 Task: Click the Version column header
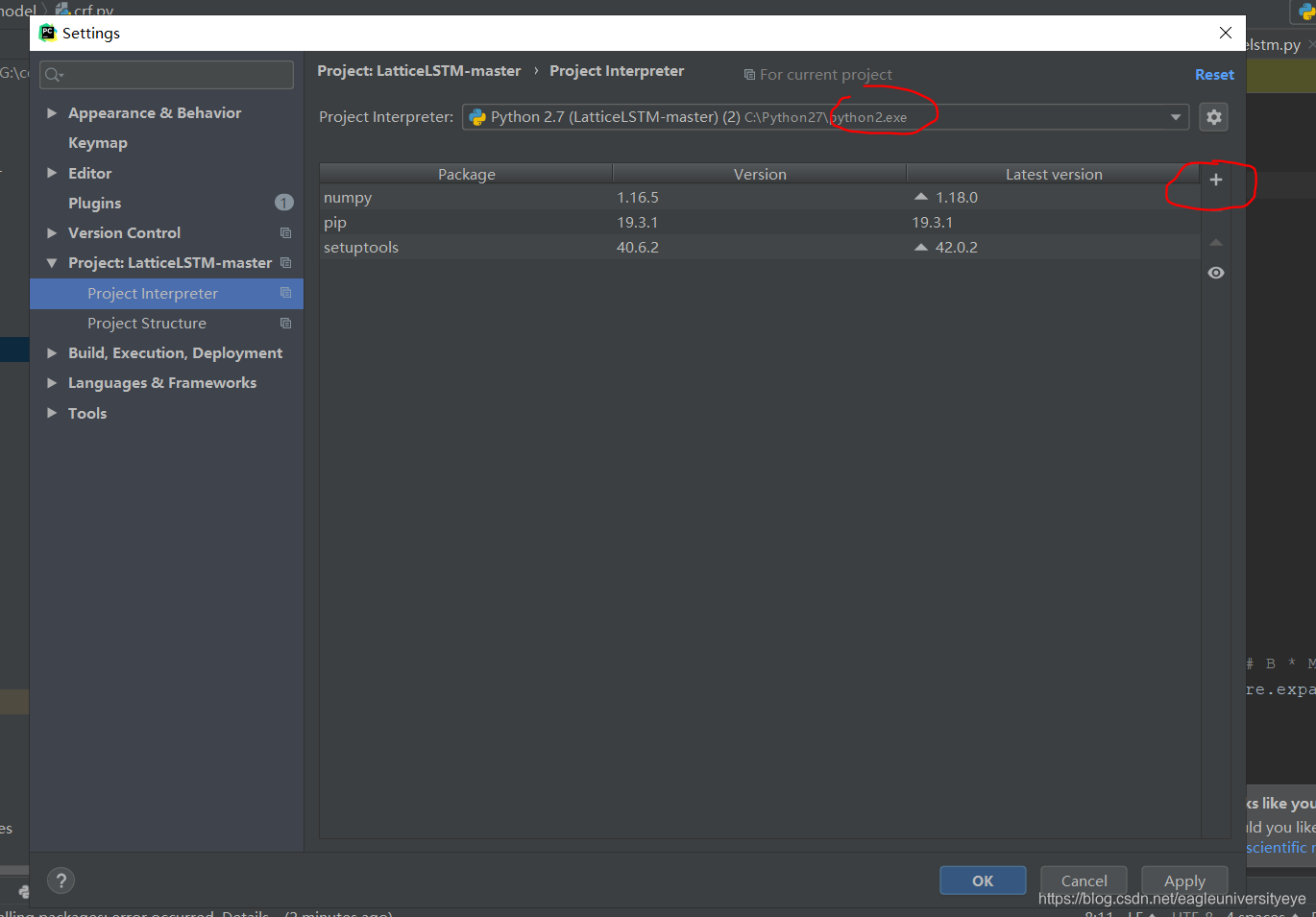(x=760, y=174)
